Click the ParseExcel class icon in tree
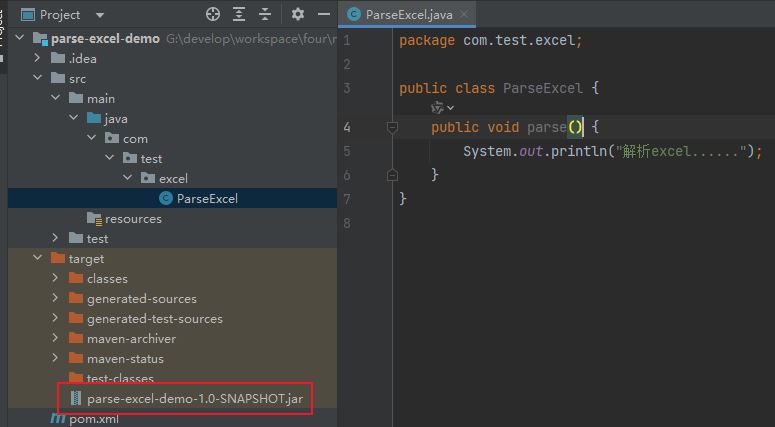This screenshot has height=427, width=775. pyautogui.click(x=166, y=198)
